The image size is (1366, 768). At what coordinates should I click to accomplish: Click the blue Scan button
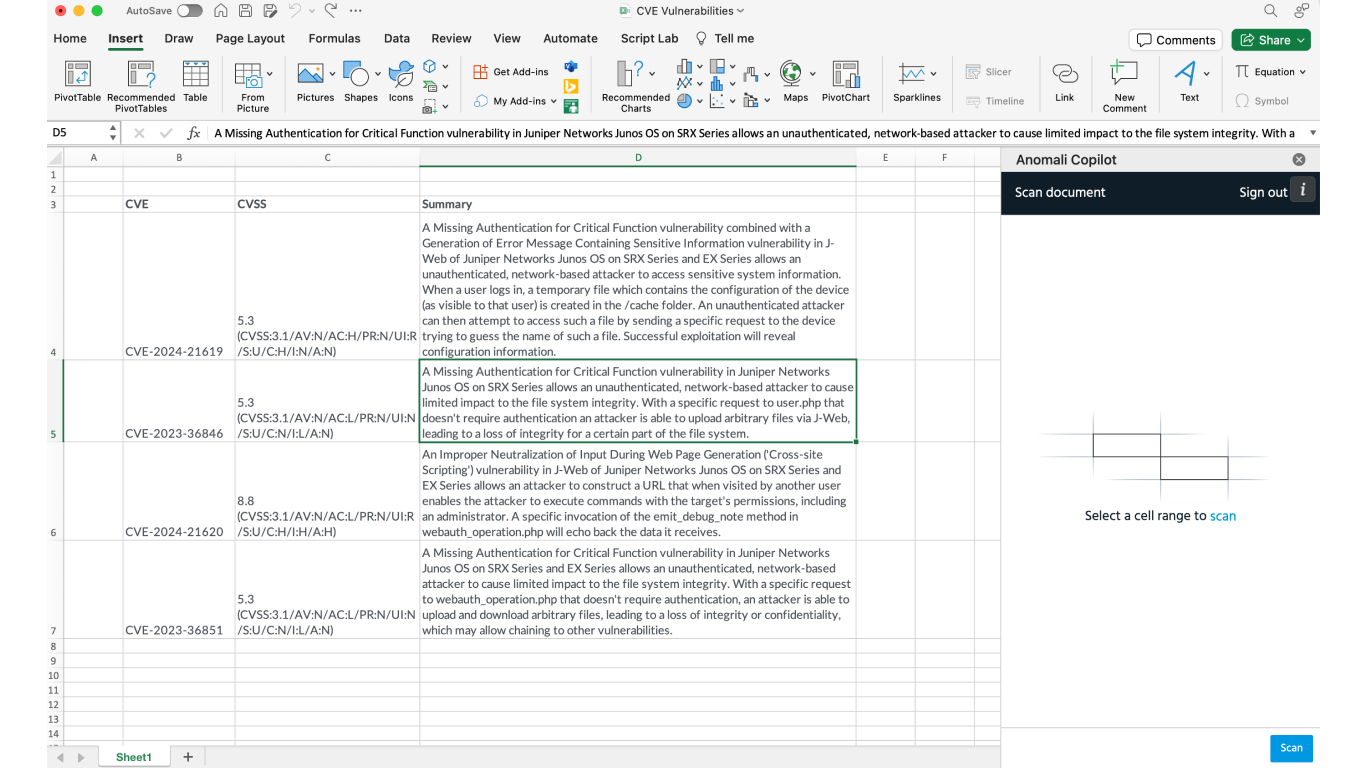(1292, 748)
